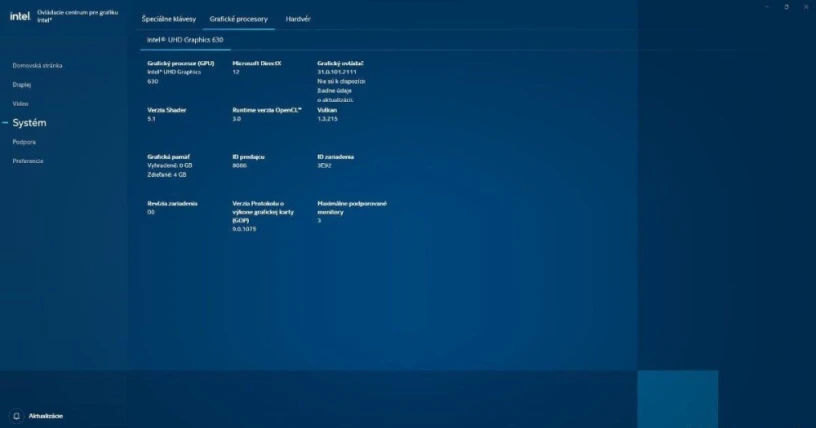This screenshot has width=816, height=428.
Task: Select the Grafické procesory tab
Action: pyautogui.click(x=238, y=19)
